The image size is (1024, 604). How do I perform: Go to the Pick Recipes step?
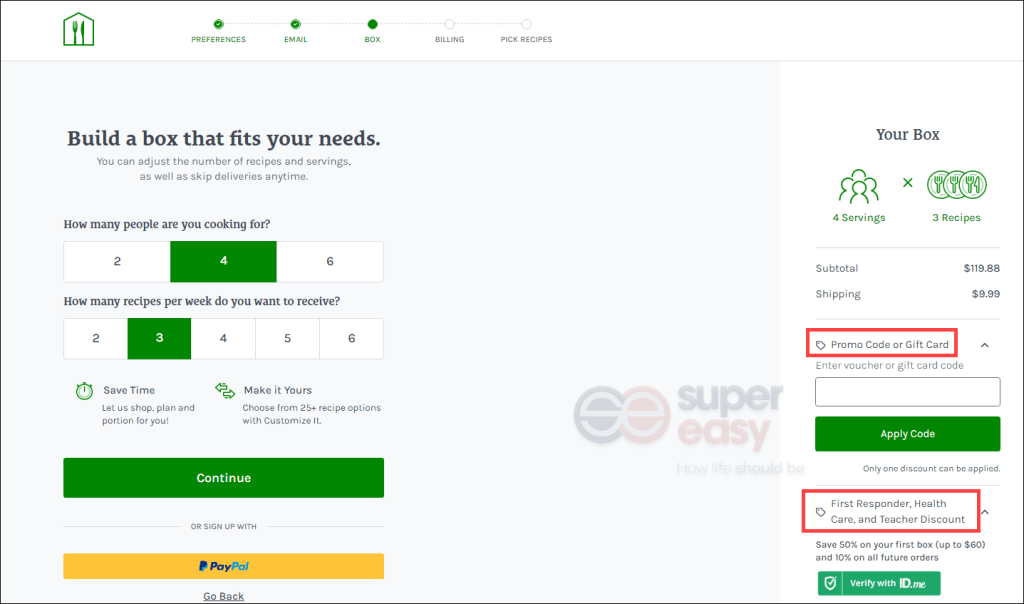click(526, 30)
